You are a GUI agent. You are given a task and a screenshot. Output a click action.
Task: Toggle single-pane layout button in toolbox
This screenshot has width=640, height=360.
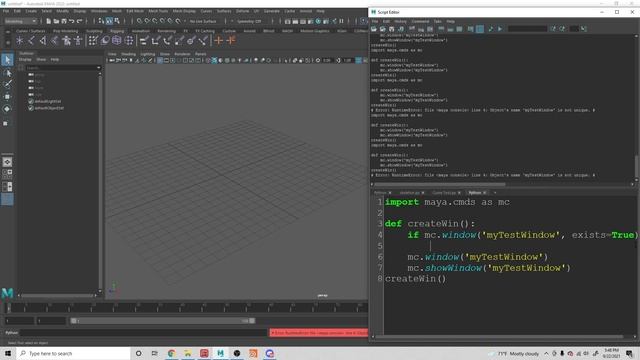click(7, 162)
